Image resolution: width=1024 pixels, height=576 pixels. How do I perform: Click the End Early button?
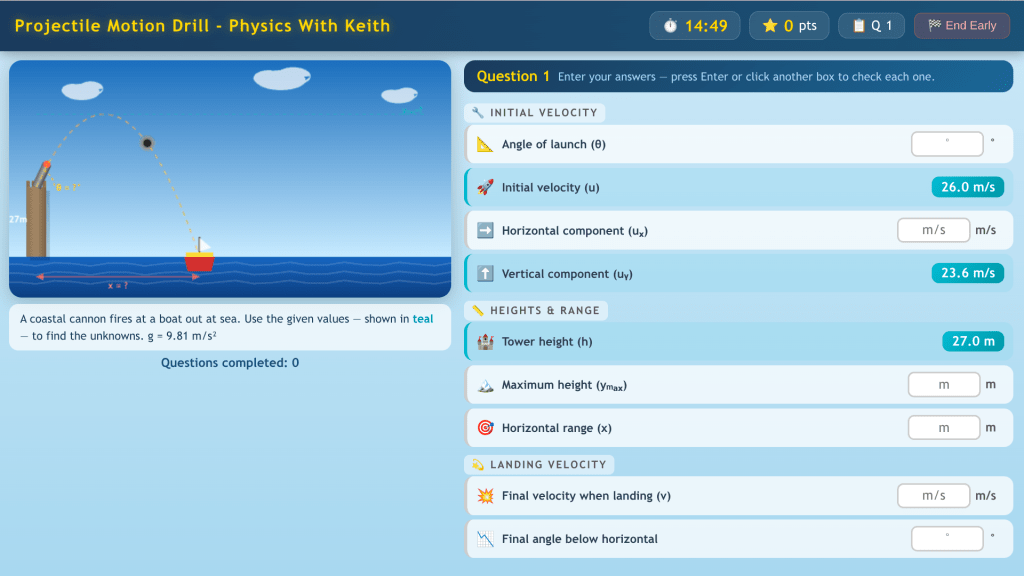(x=962, y=26)
